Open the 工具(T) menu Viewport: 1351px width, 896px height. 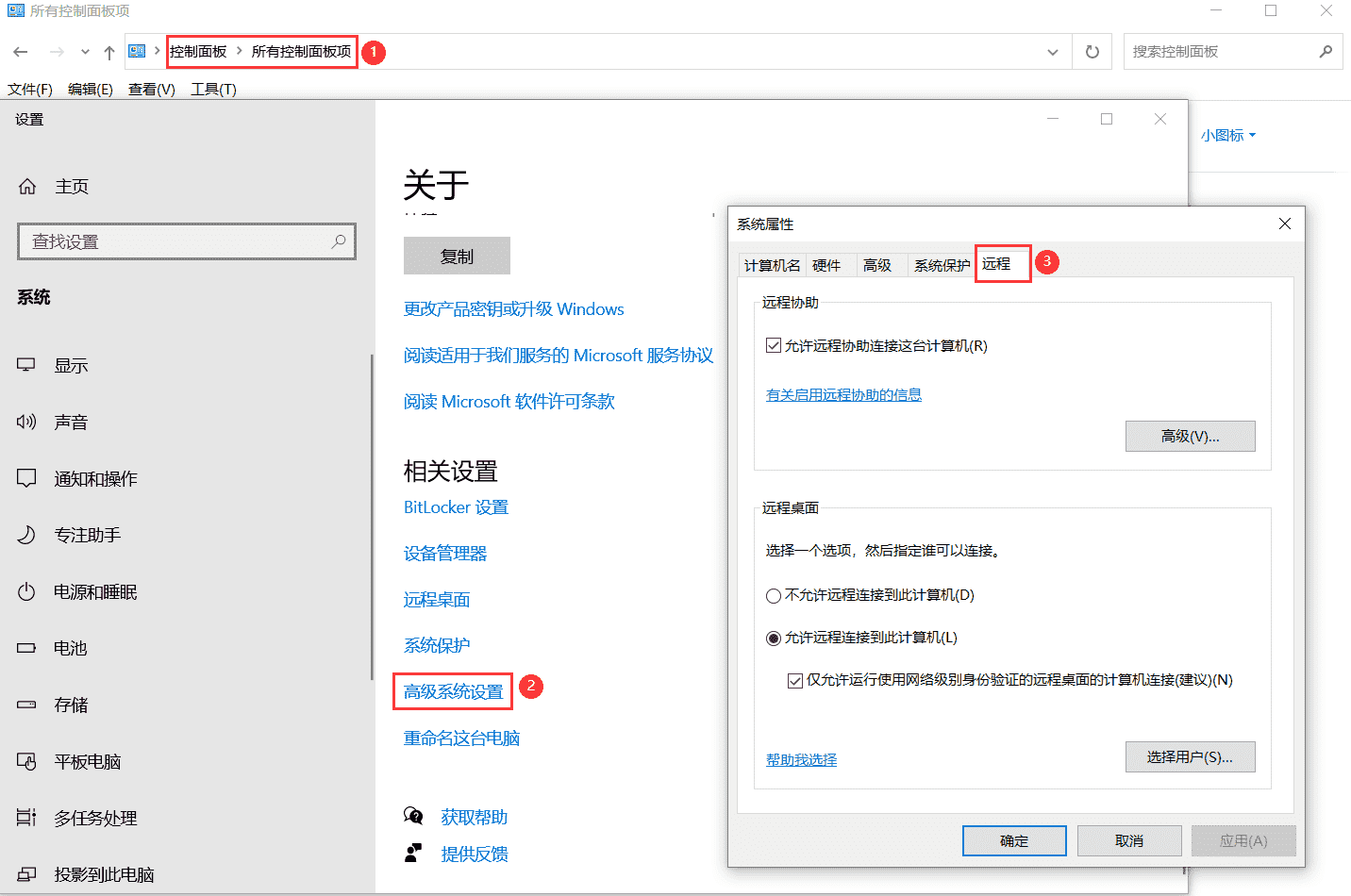click(212, 89)
